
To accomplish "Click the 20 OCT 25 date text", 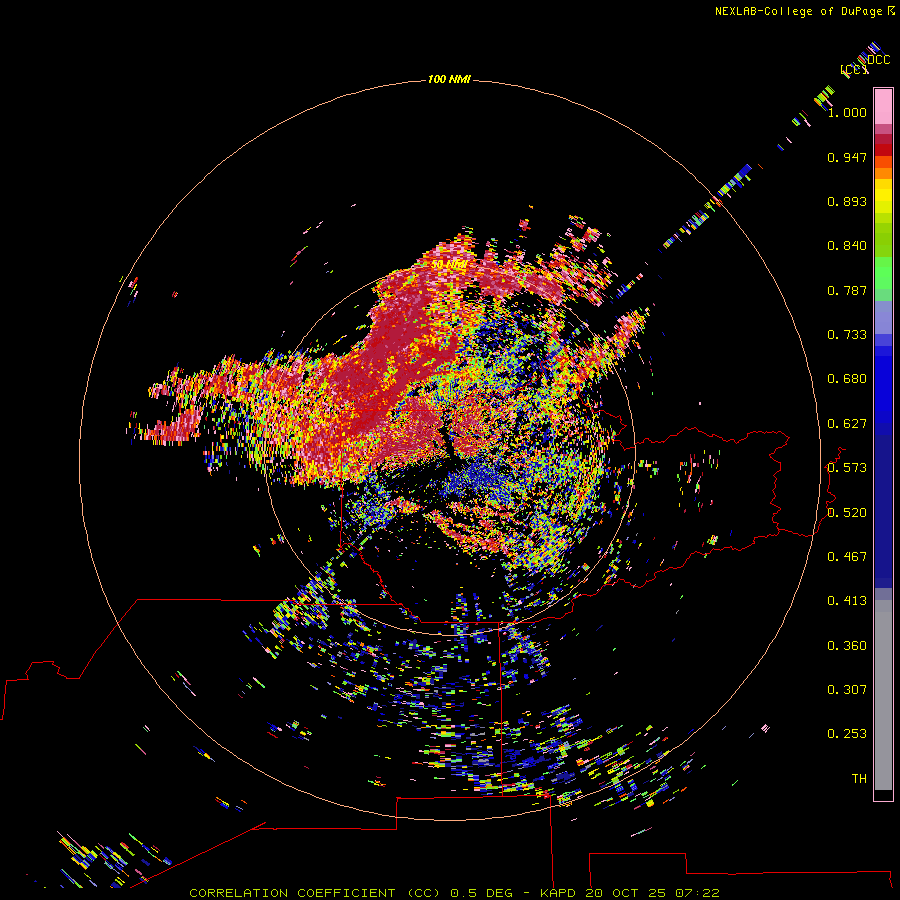I will pyautogui.click(x=627, y=893).
